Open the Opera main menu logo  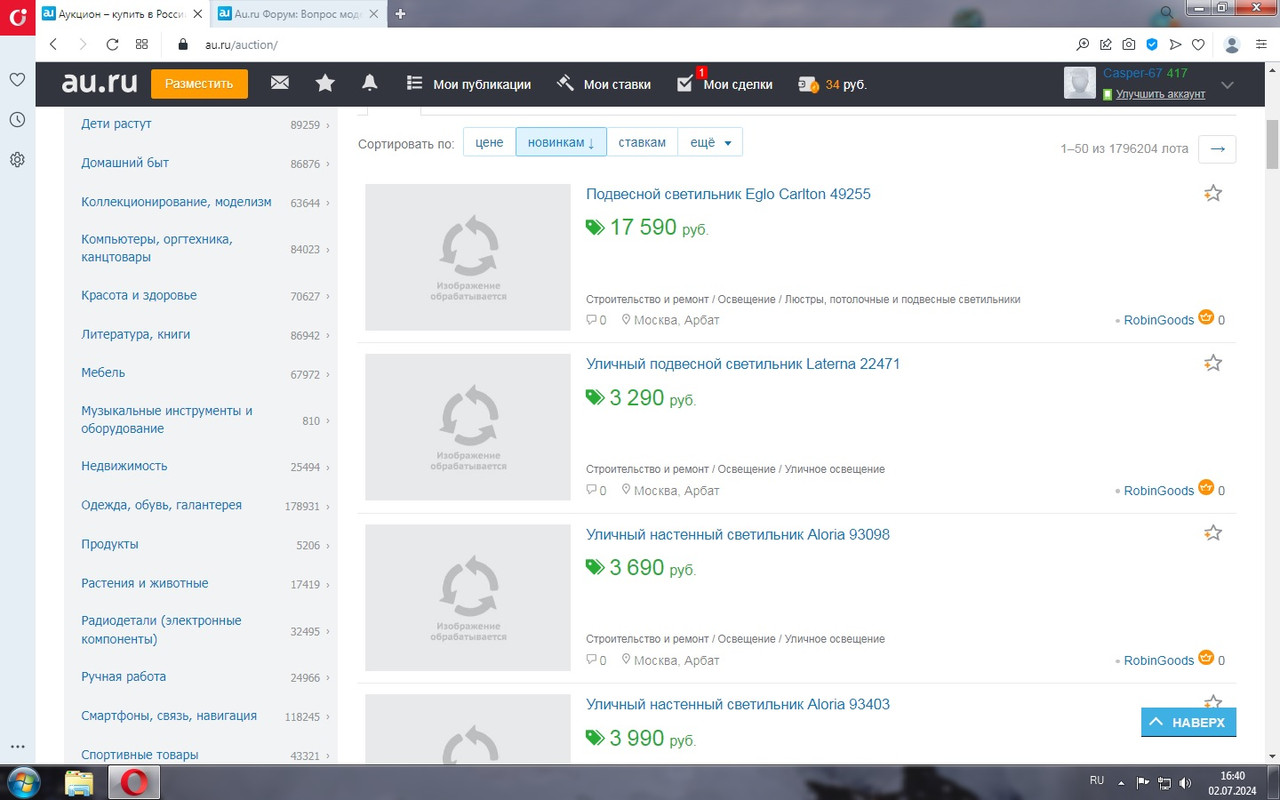(x=17, y=18)
